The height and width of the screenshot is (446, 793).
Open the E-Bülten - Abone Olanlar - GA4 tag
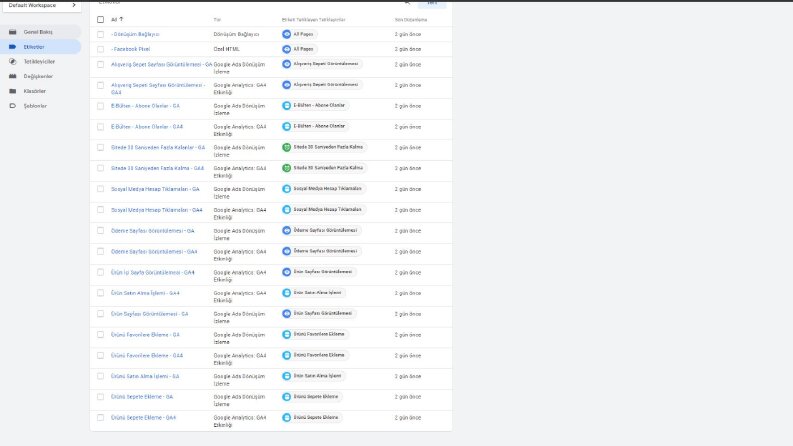pyautogui.click(x=147, y=127)
